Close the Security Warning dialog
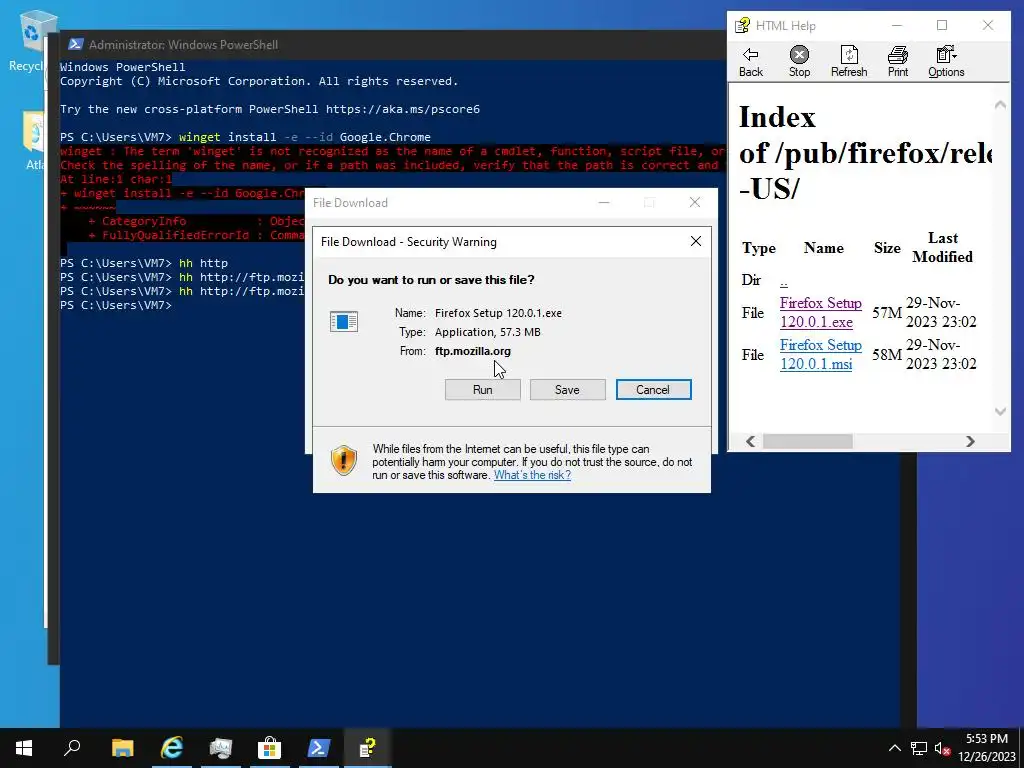 tap(696, 242)
